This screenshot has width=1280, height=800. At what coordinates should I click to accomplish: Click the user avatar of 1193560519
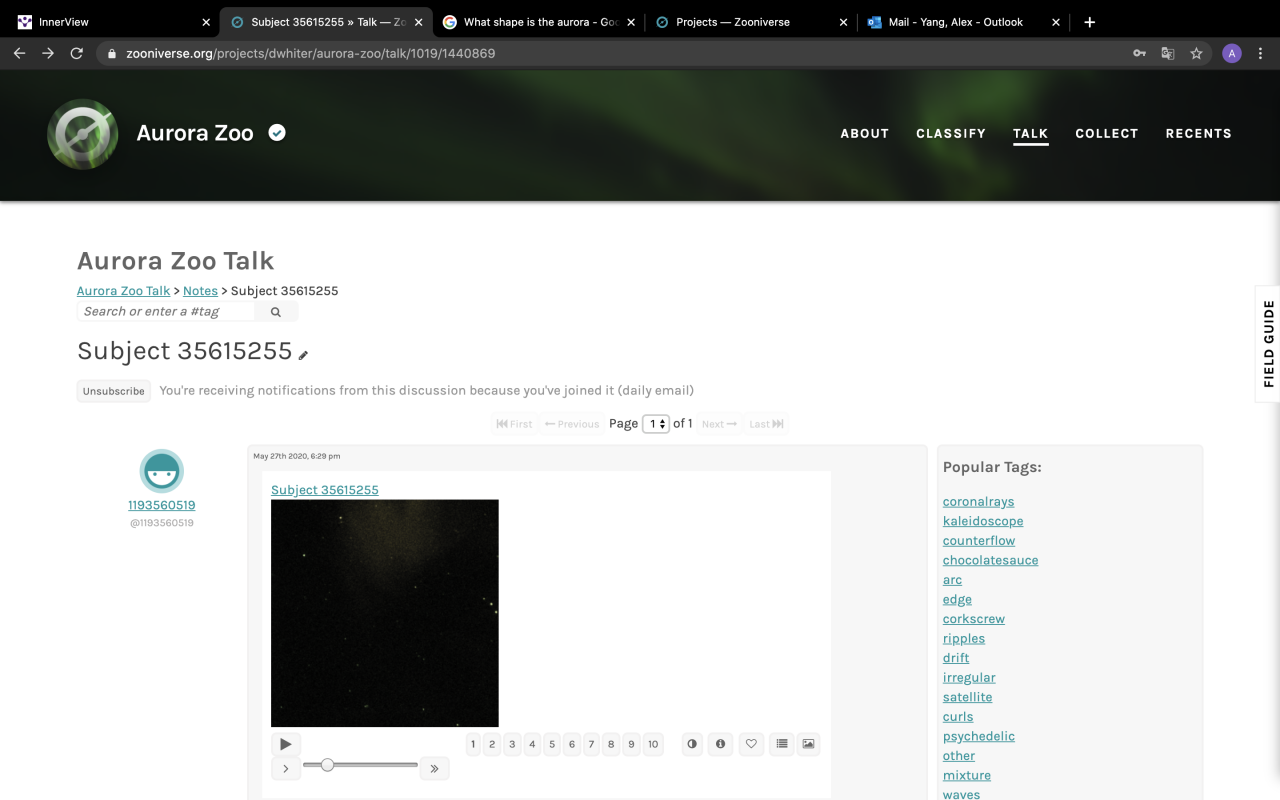[162, 471]
